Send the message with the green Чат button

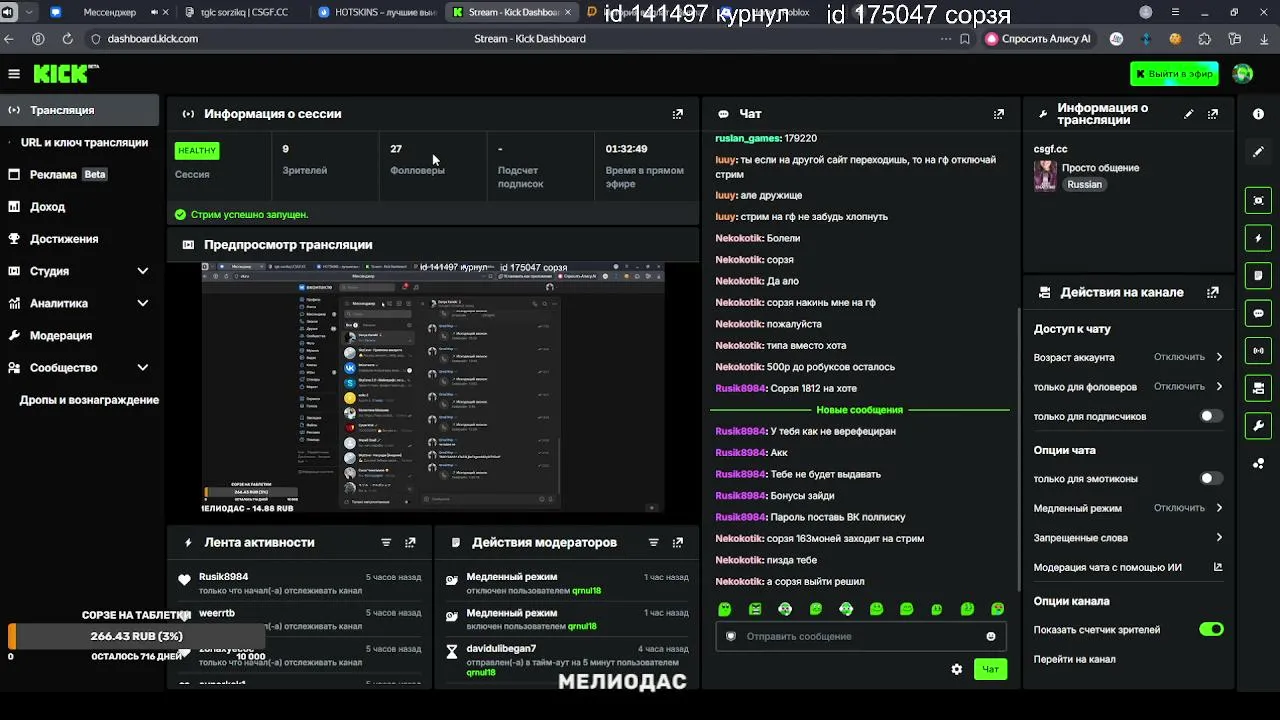tap(990, 669)
